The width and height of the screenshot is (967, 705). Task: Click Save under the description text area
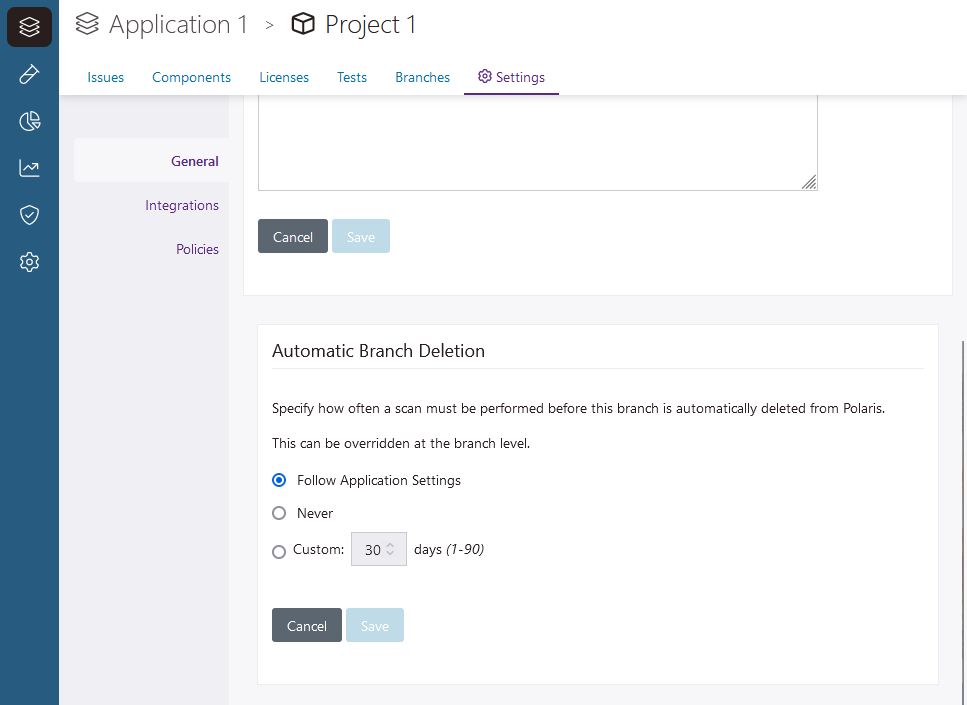click(x=360, y=237)
